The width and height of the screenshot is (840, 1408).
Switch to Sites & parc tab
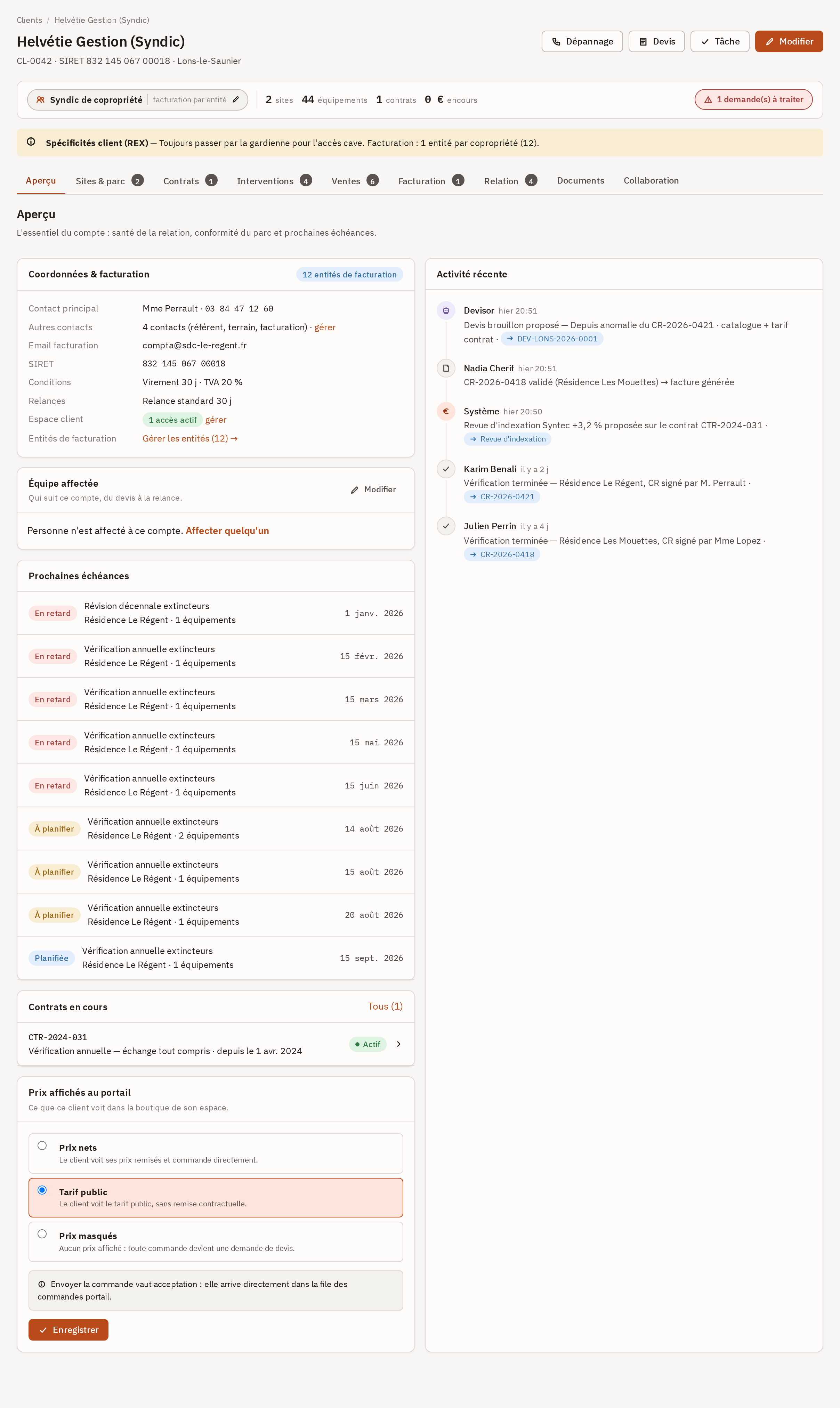coord(109,180)
